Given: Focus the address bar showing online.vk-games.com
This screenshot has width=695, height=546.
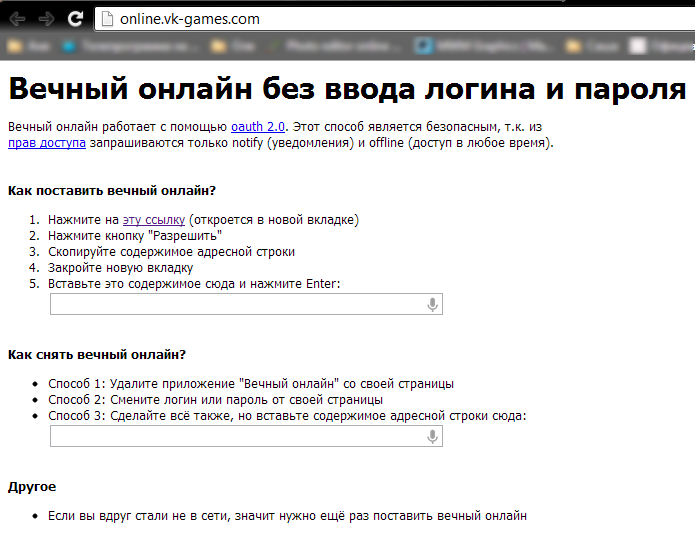Looking at the screenshot, I should pyautogui.click(x=394, y=19).
